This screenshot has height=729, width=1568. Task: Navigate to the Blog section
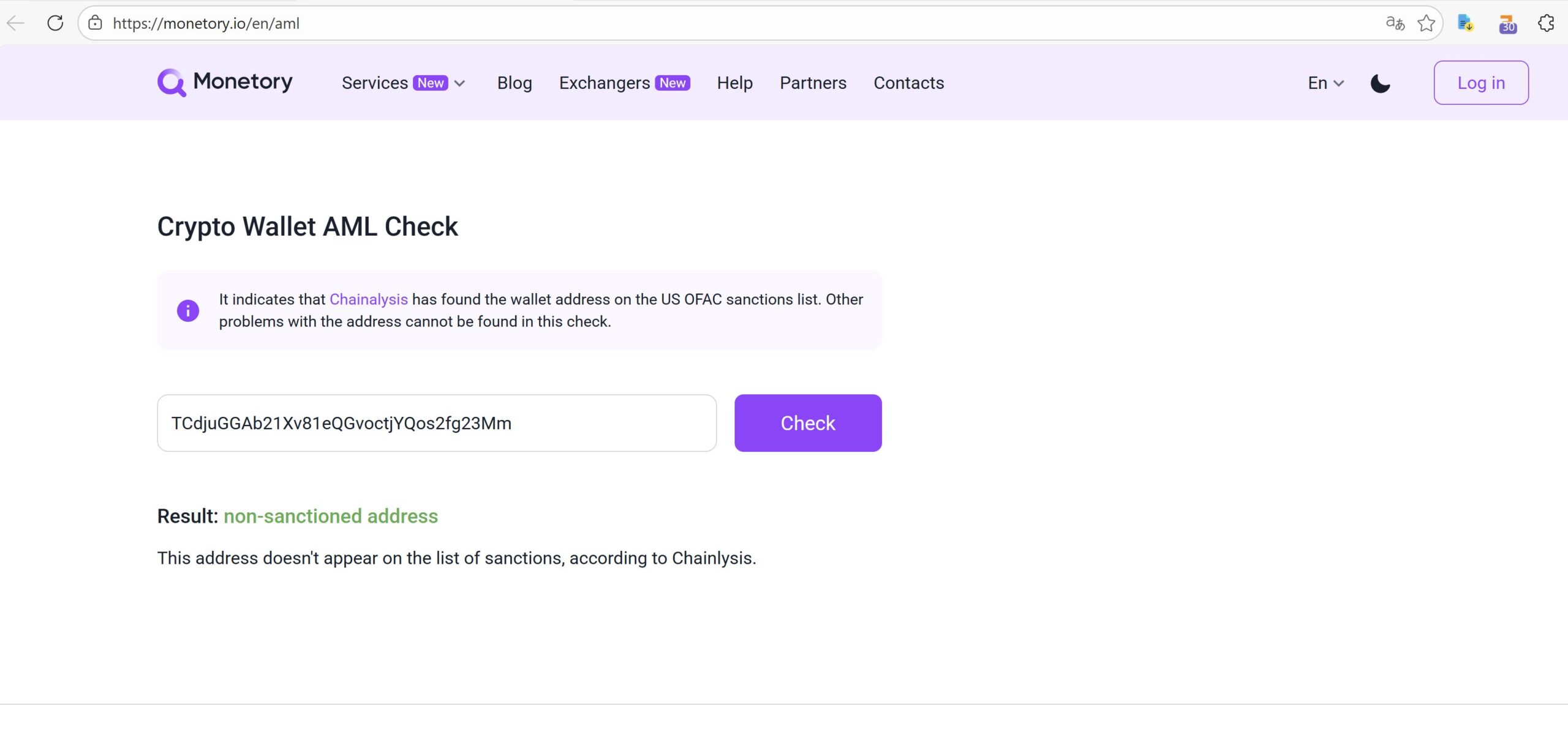pos(514,82)
